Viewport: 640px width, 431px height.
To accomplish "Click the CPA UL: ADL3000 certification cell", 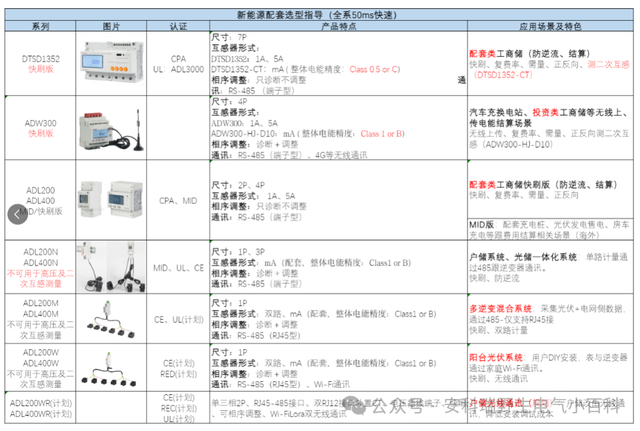I will (178, 64).
